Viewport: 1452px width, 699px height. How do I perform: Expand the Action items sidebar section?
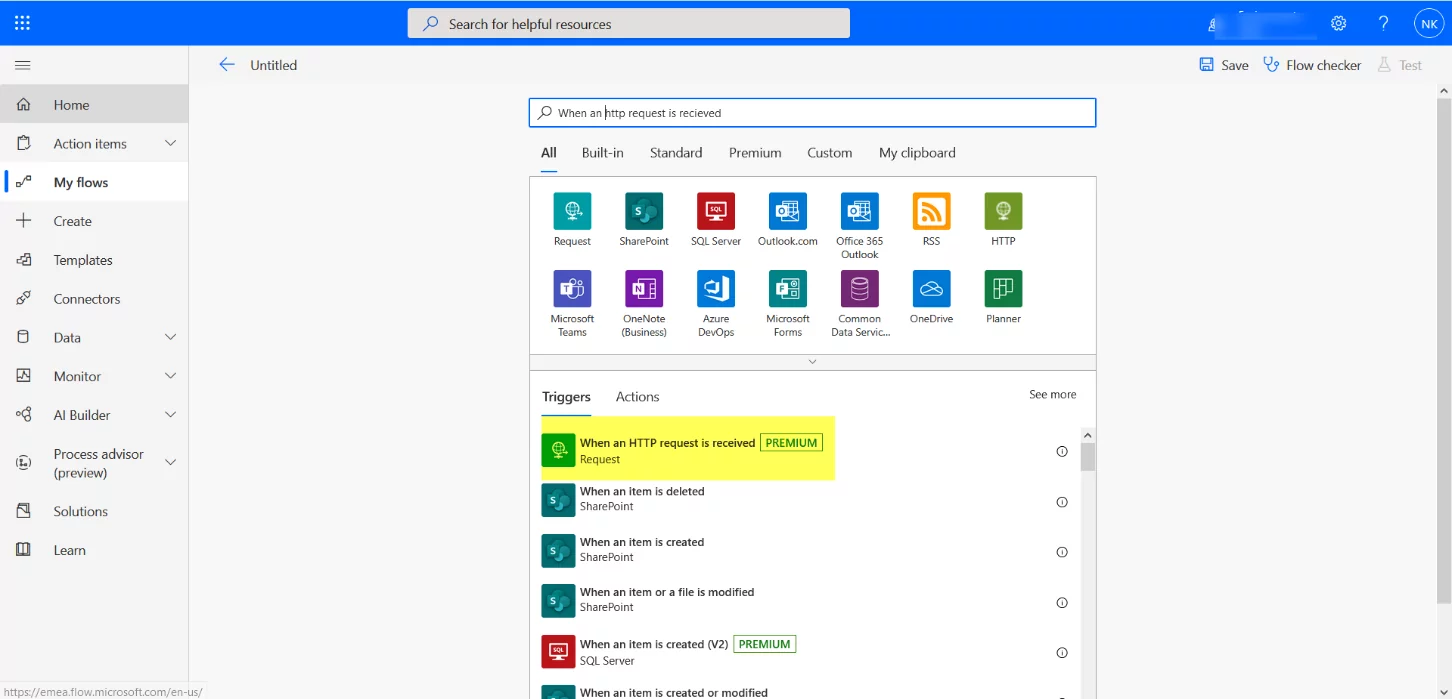170,143
